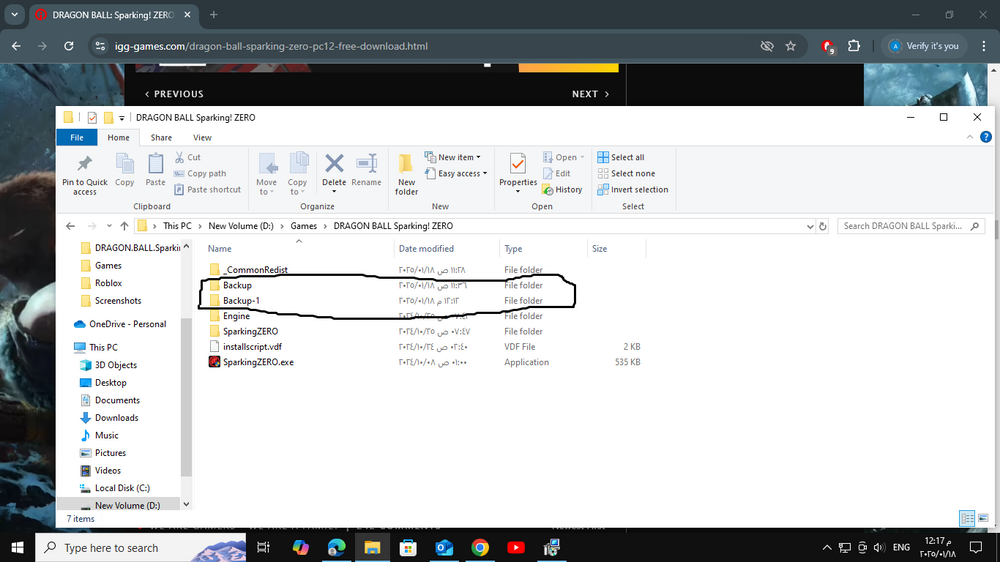Click Games in the breadcrumb path
This screenshot has width=1000, height=562.
[x=304, y=226]
